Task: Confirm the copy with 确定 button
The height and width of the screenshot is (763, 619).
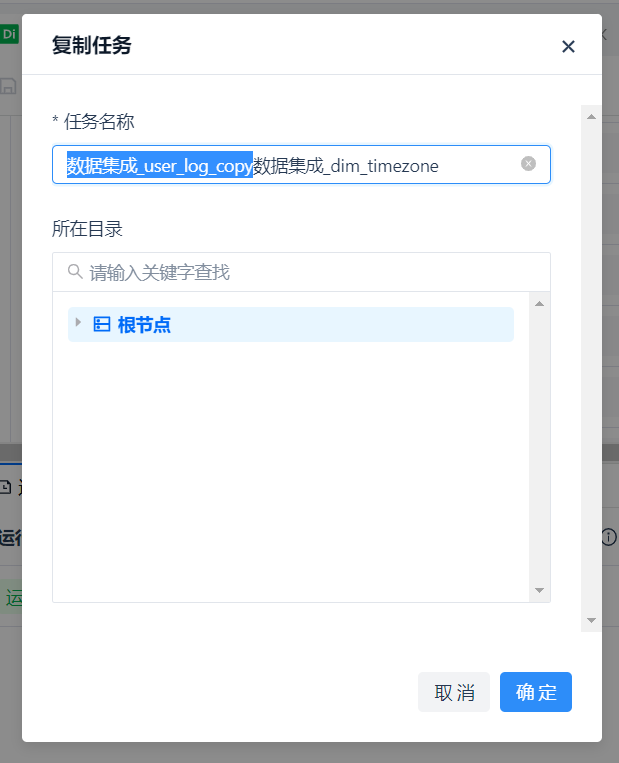Action: click(535, 692)
